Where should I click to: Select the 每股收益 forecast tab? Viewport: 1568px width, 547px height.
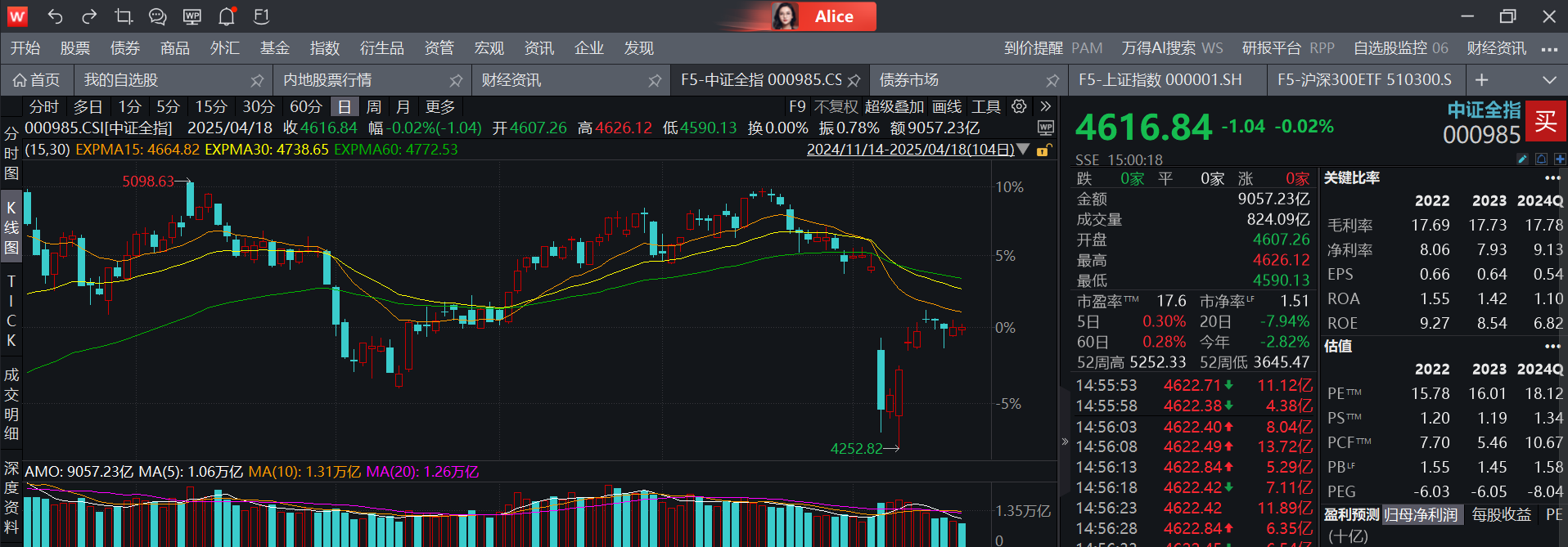[1502, 514]
